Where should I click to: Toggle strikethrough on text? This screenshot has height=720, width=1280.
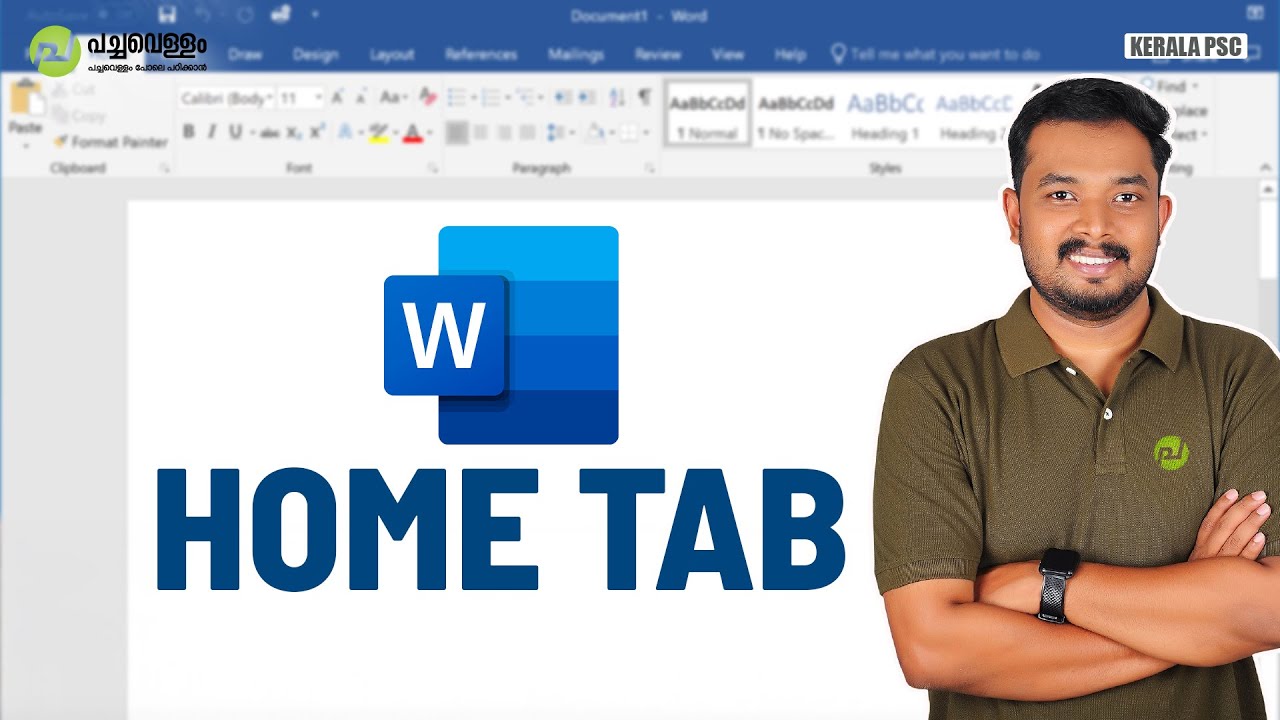pyautogui.click(x=268, y=132)
